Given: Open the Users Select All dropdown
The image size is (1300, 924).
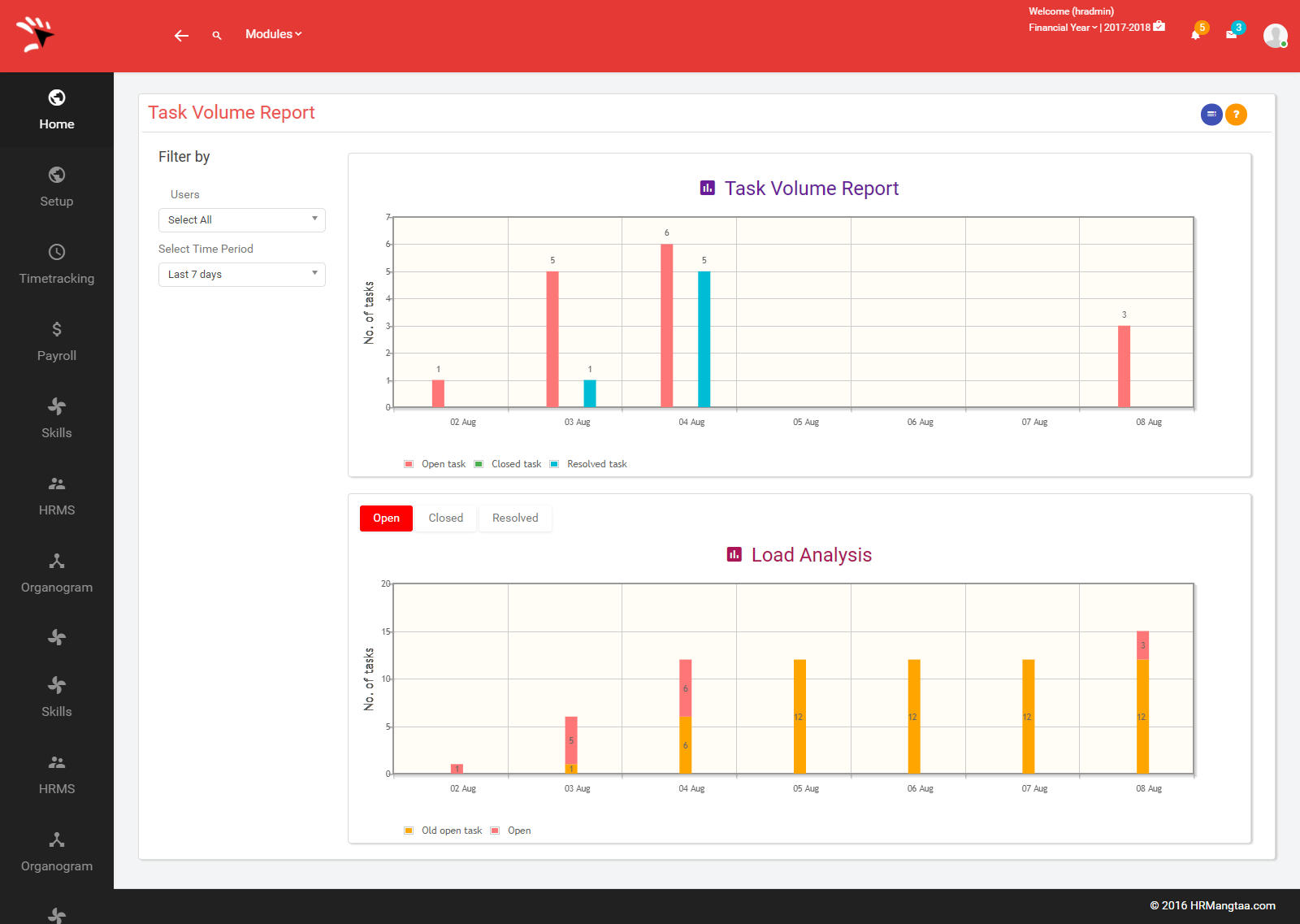Looking at the screenshot, I should [242, 220].
